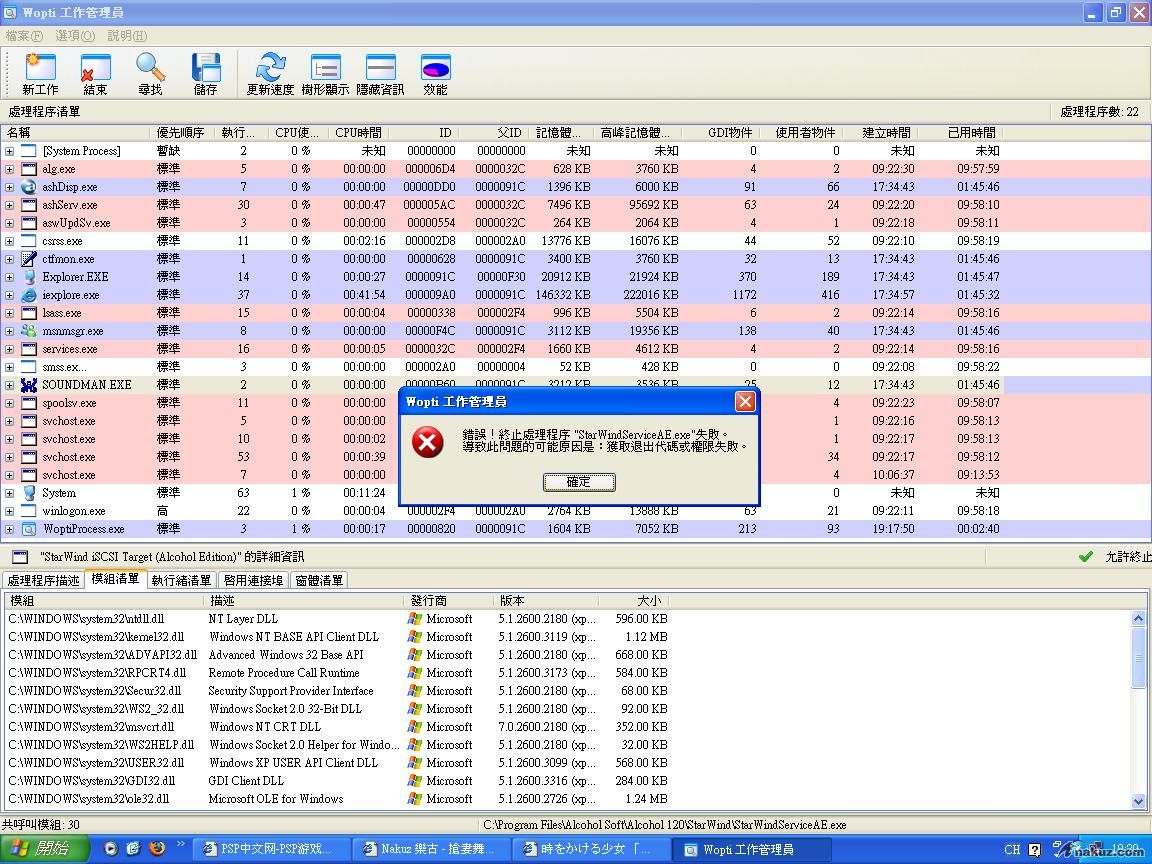Sort by 名稱 column header
Viewport: 1152px width, 864px height.
(76, 133)
